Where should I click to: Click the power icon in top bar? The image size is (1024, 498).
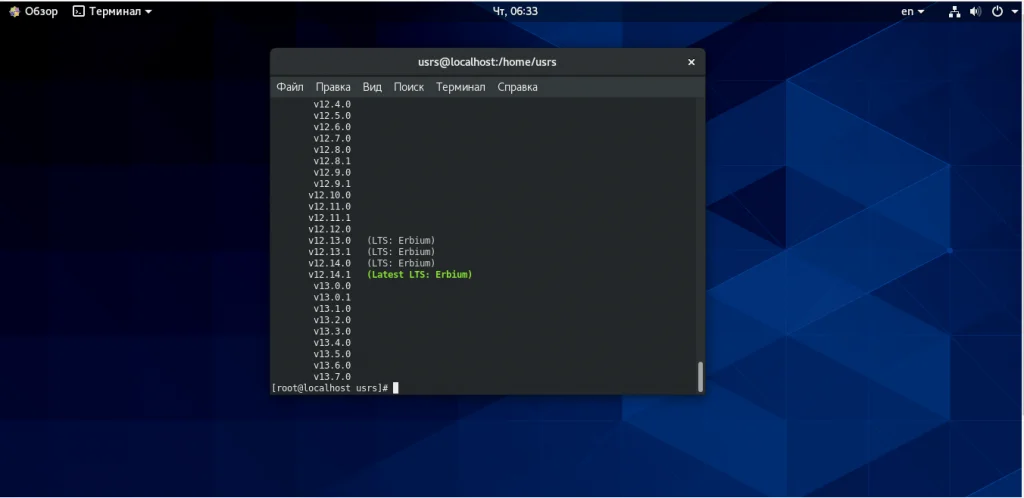(x=997, y=11)
